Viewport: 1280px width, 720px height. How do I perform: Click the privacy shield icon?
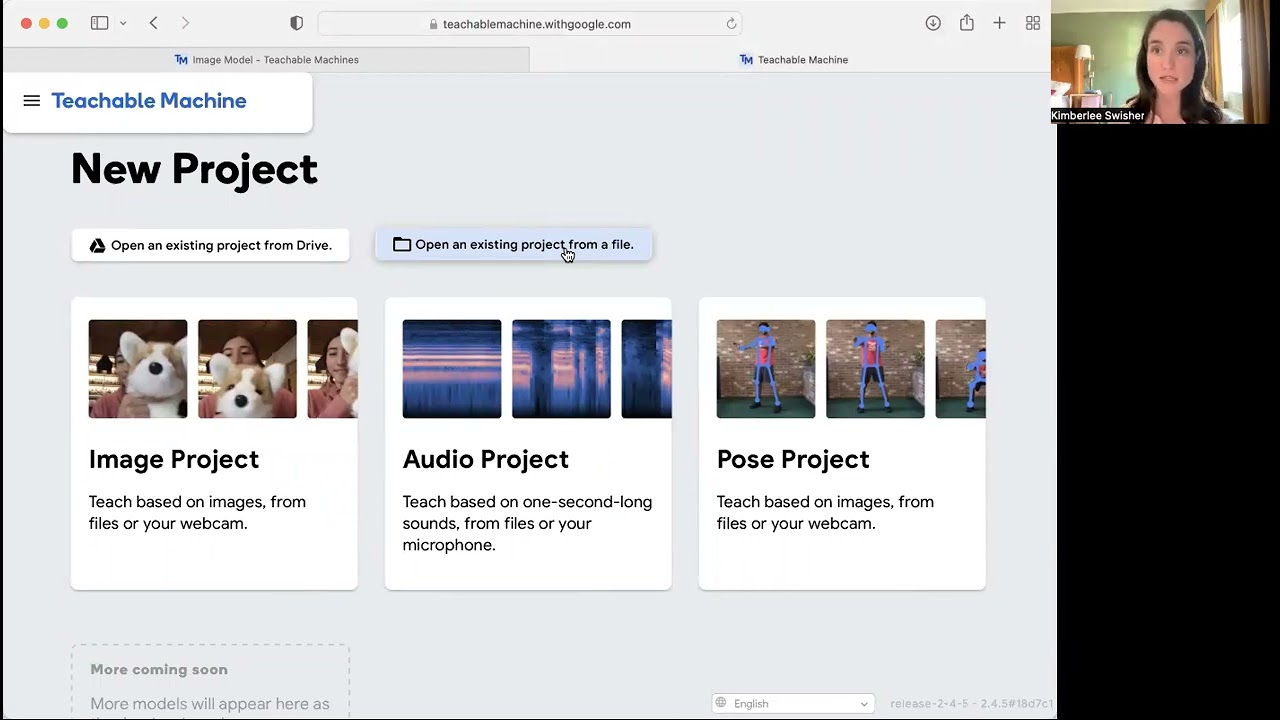(296, 23)
